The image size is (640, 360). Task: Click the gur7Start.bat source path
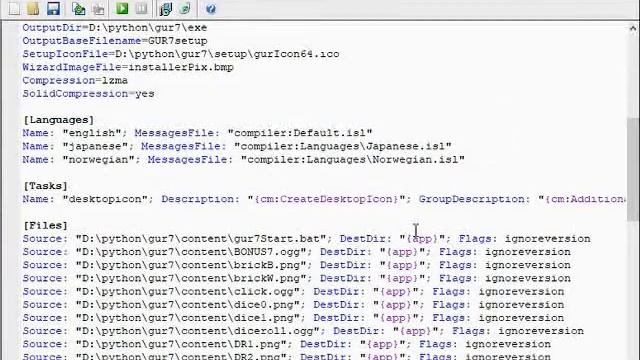[x=201, y=239]
